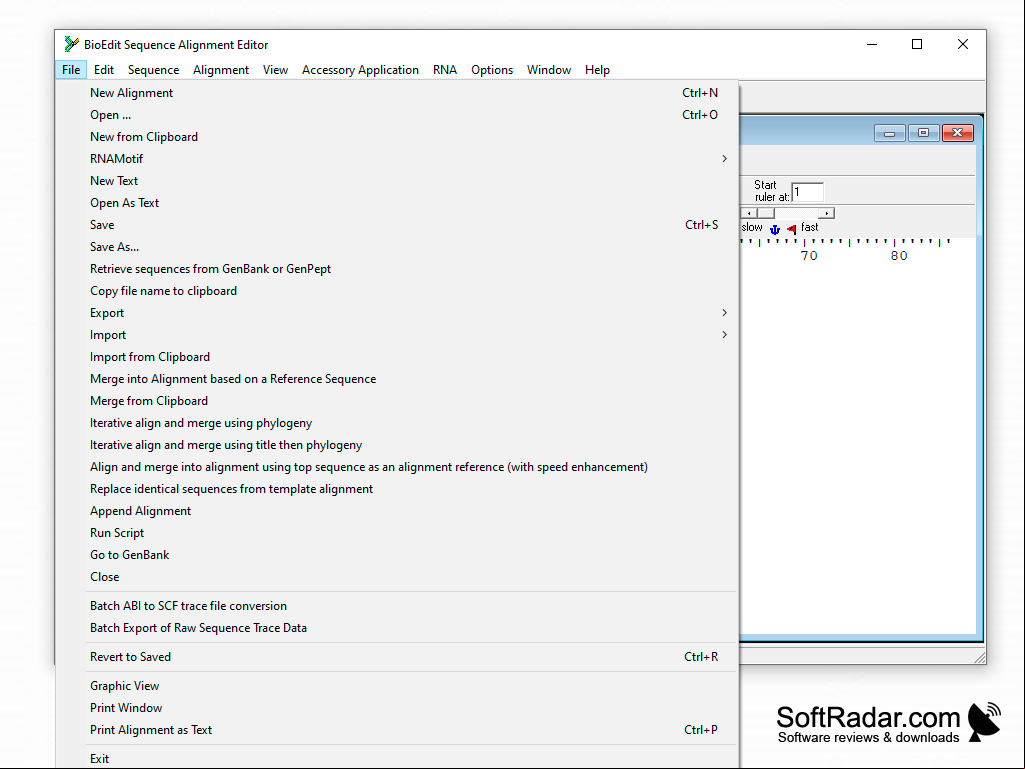Choose Merge into Alignment based on Reference Sequence

tap(397, 379)
